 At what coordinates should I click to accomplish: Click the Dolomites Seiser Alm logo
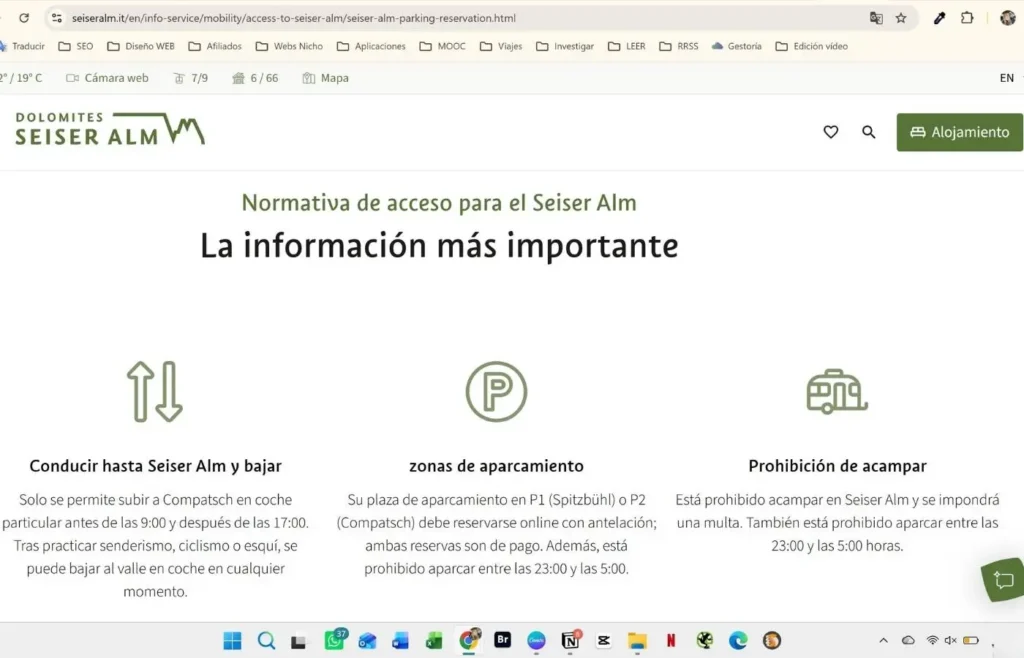point(110,129)
